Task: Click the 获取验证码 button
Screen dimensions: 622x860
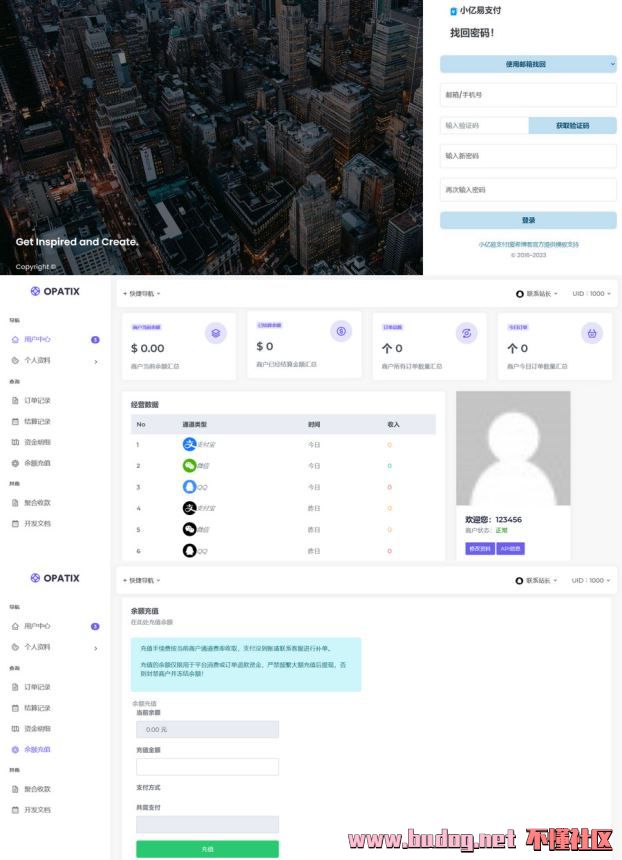Action: 572,126
